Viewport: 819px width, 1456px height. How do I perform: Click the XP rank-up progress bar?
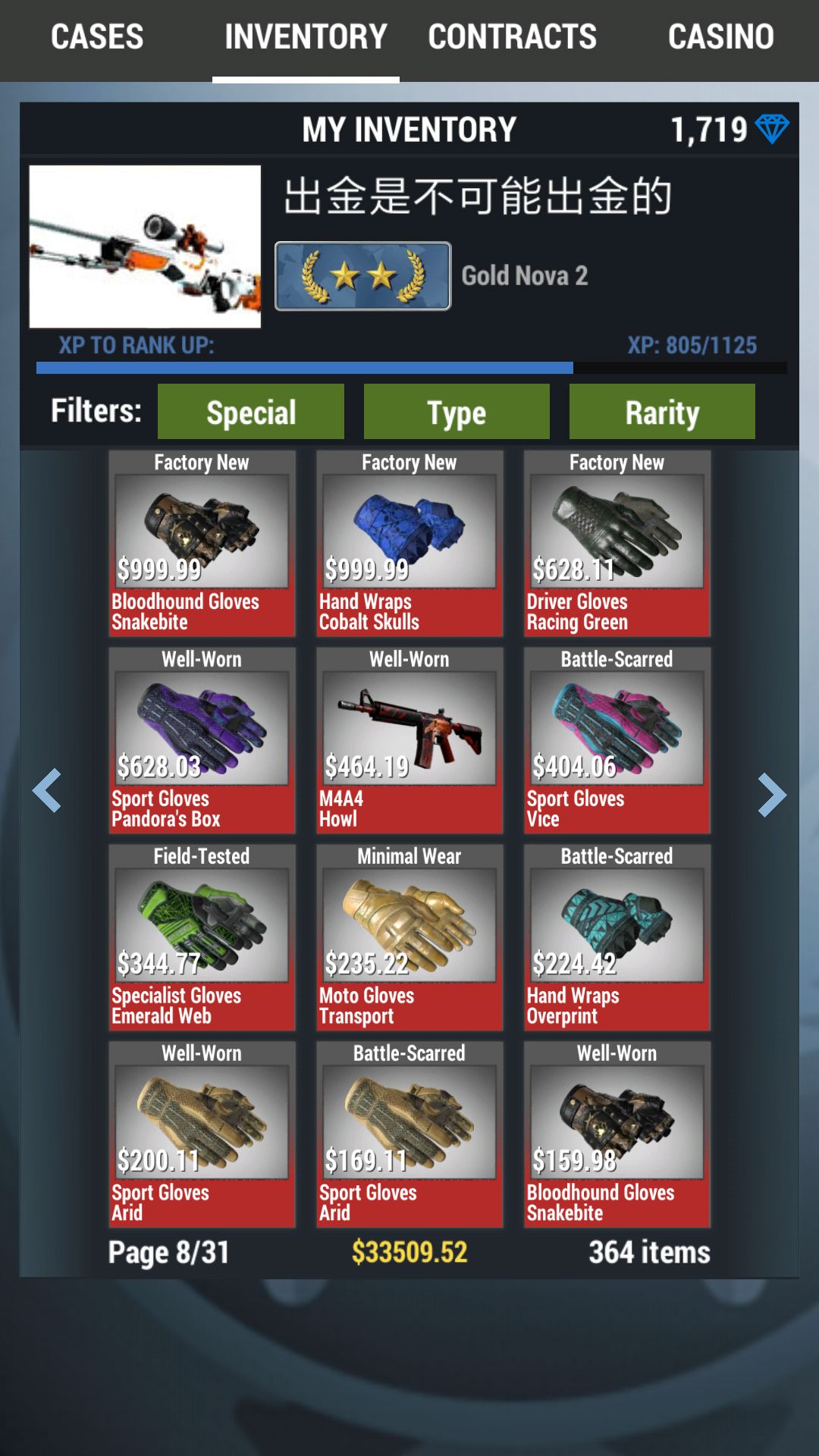coord(411,368)
